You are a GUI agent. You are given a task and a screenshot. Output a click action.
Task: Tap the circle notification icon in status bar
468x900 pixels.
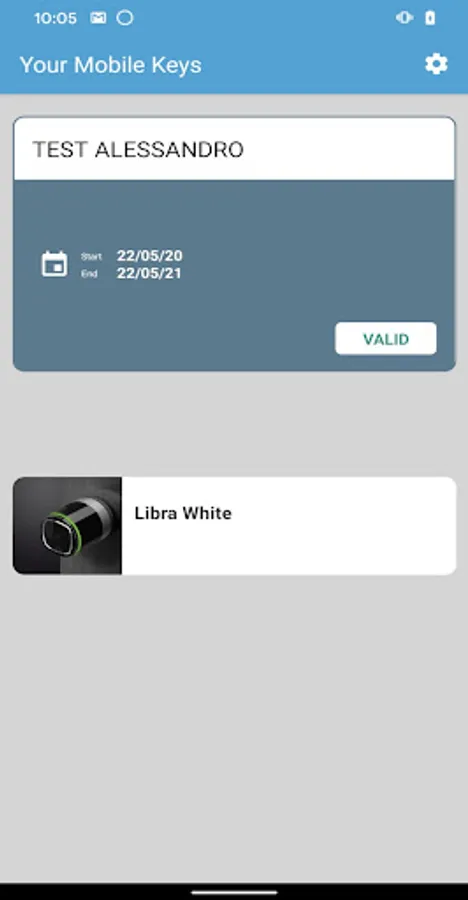pyautogui.click(x=125, y=18)
